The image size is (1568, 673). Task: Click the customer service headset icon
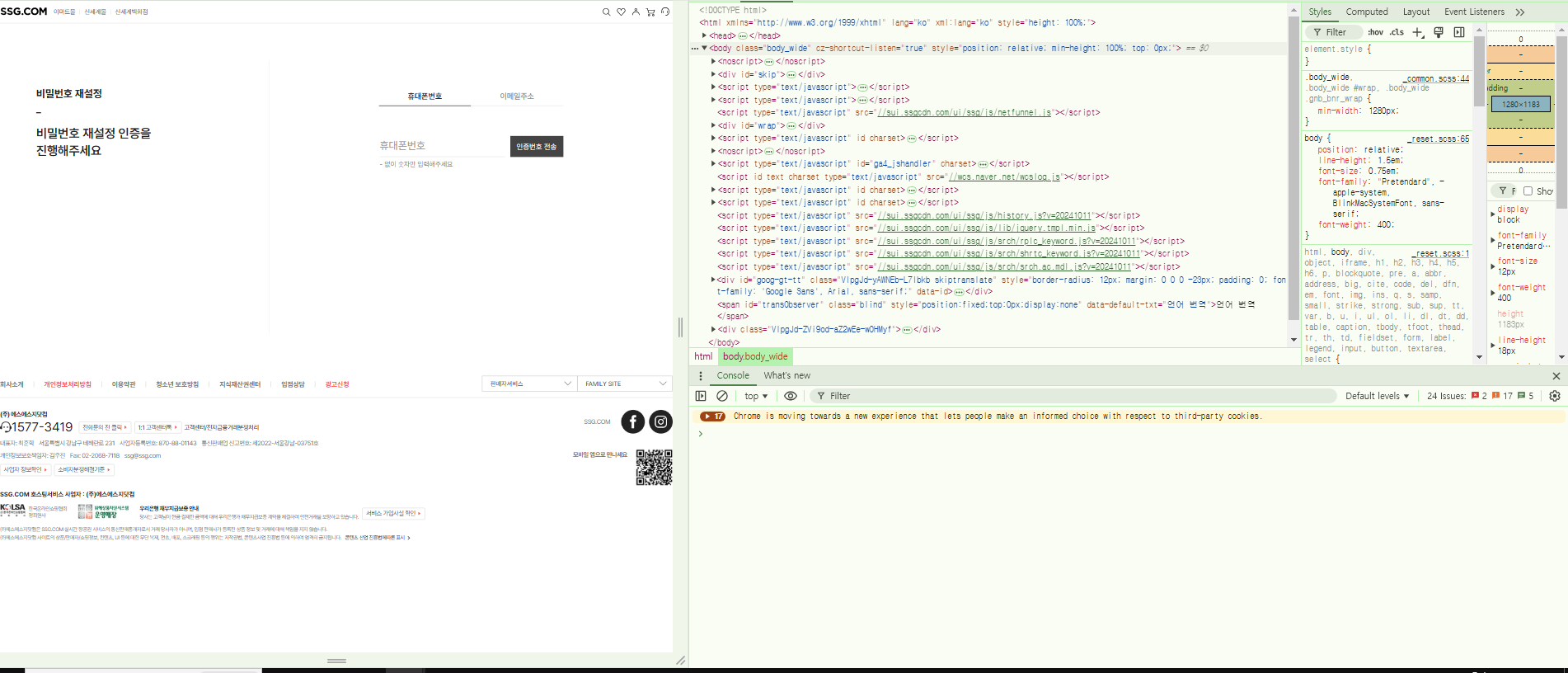[665, 12]
